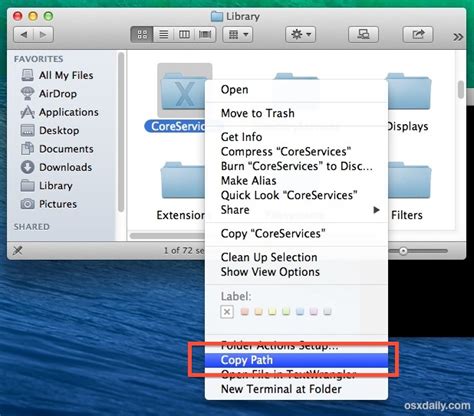Screen dimensions: 474x416
Task: Select Desktop in the sidebar
Action: coord(50,130)
